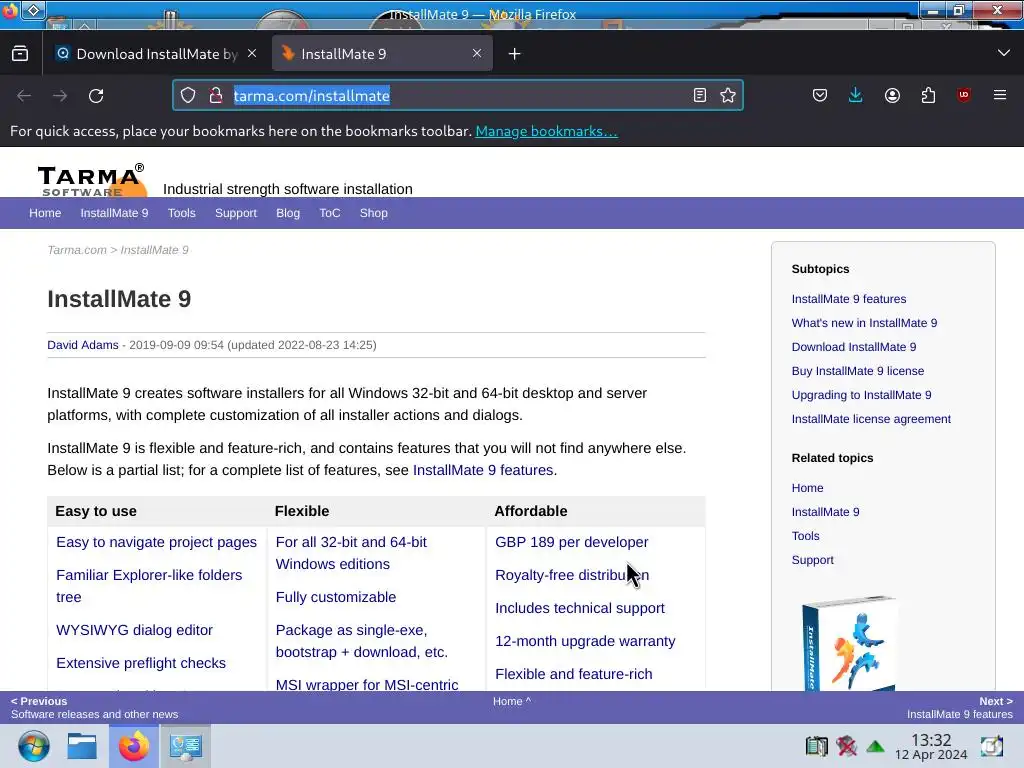The image size is (1024, 768).
Task: Go back using the back arrow
Action: [x=24, y=96]
